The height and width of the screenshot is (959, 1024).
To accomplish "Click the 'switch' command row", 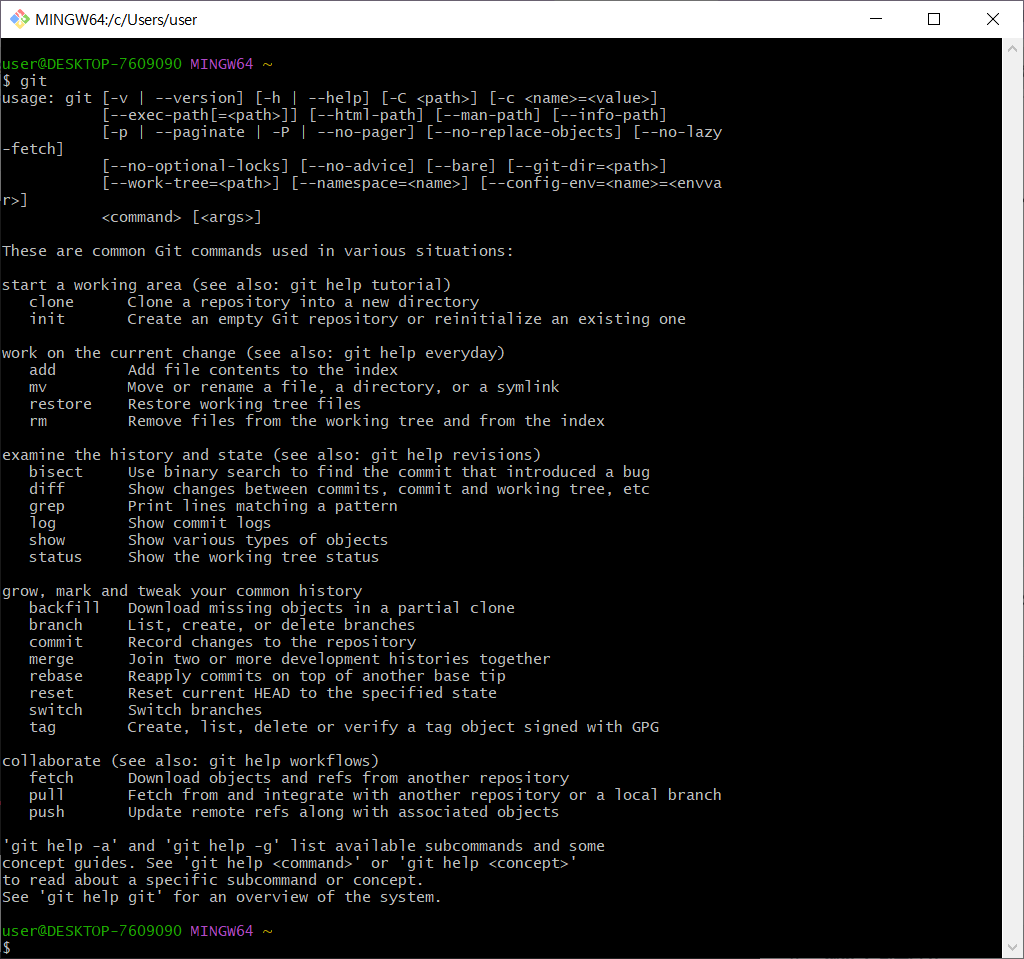I will pyautogui.click(x=145, y=709).
